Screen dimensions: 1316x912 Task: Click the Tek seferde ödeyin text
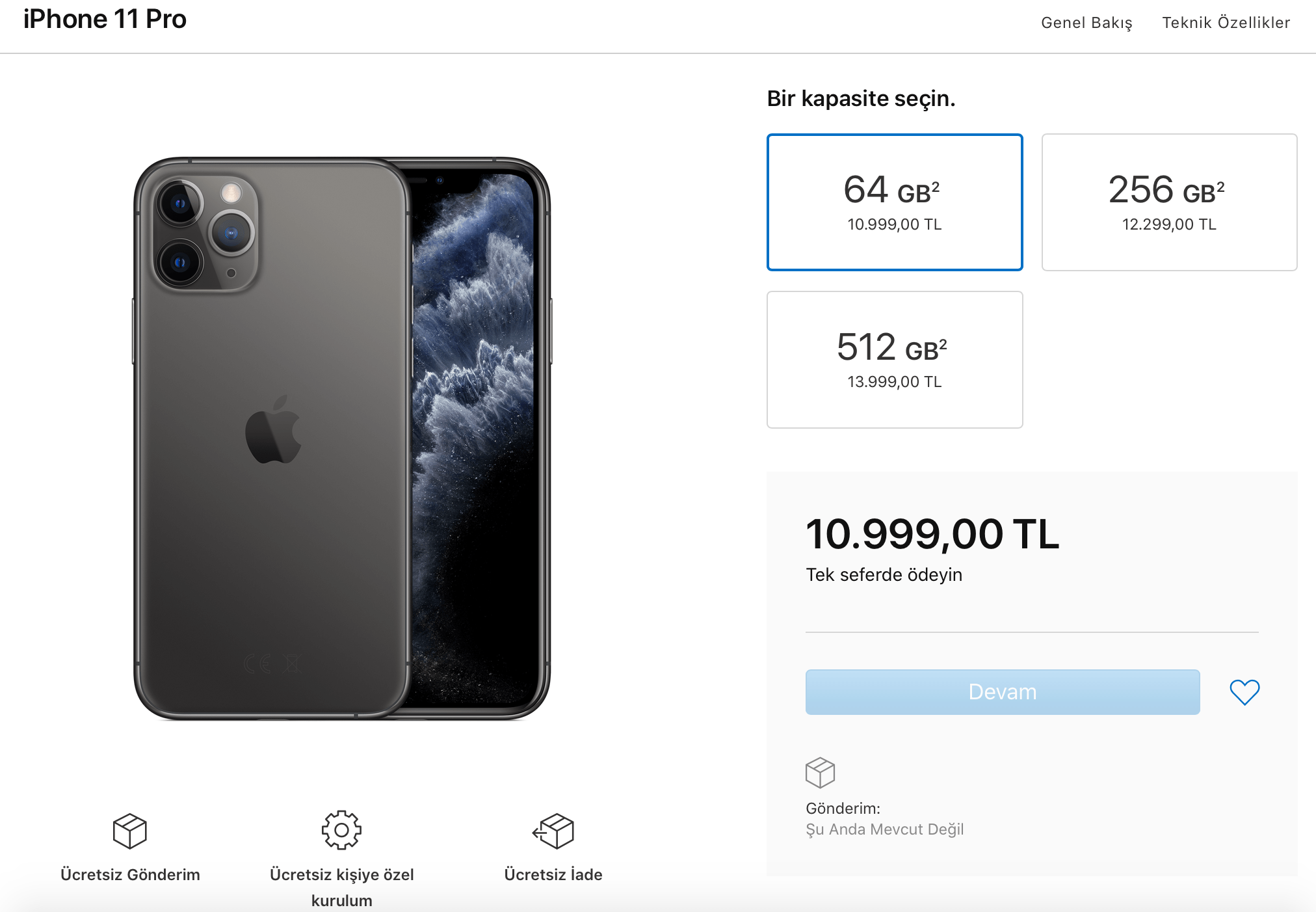click(884, 574)
